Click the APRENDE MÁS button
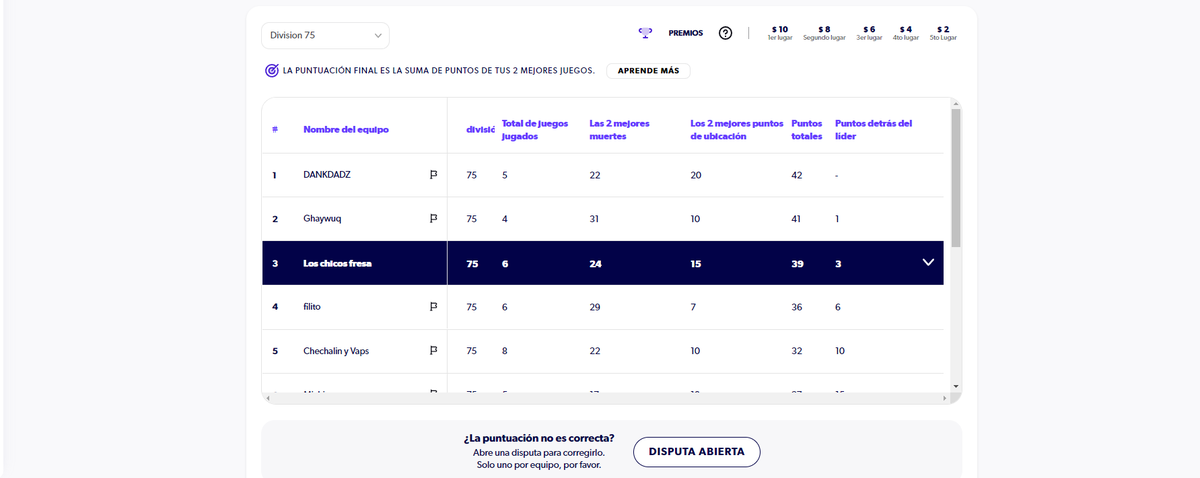1200x478 pixels. tap(648, 71)
